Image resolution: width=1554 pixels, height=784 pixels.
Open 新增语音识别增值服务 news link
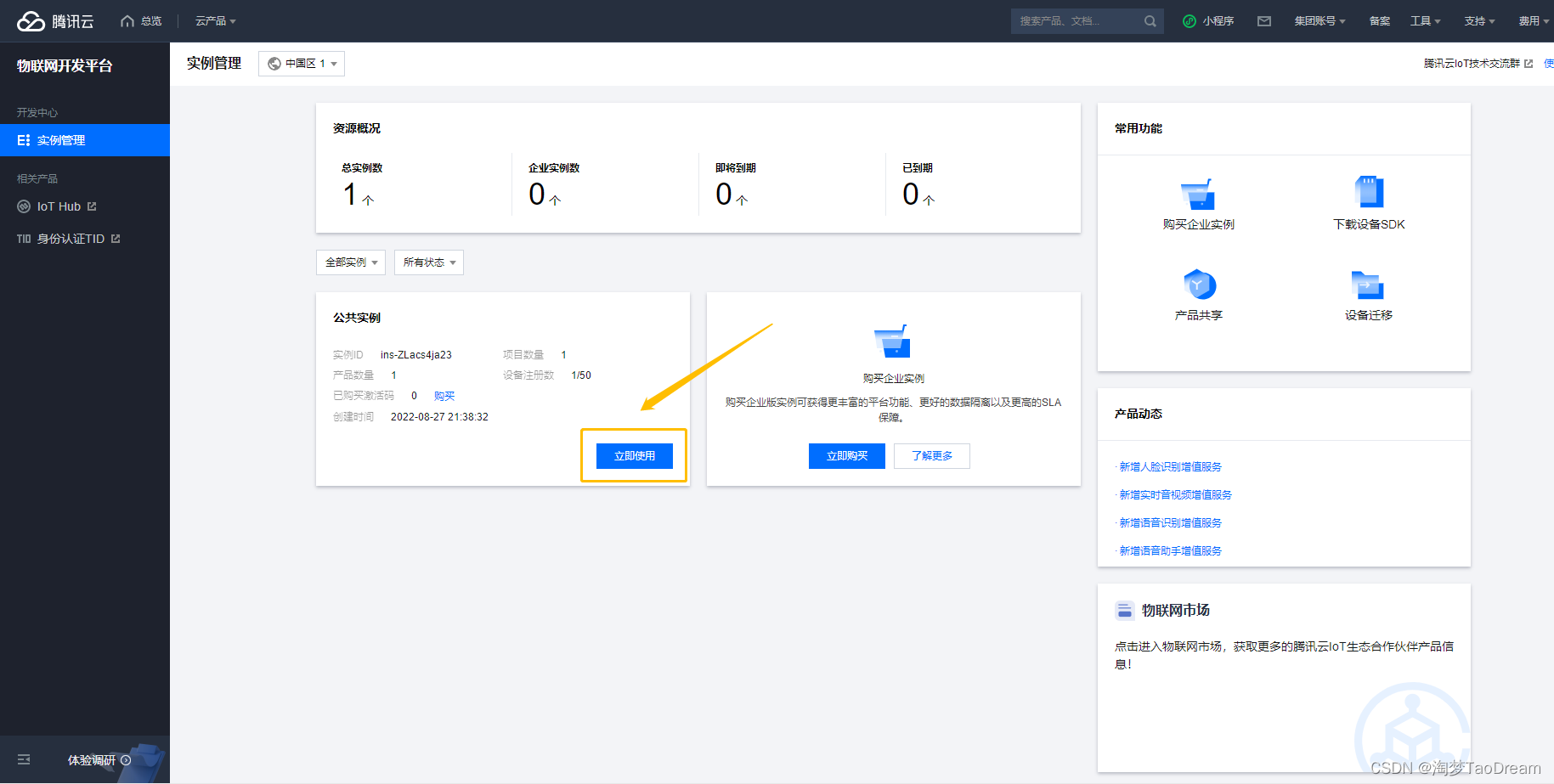pos(1170,523)
